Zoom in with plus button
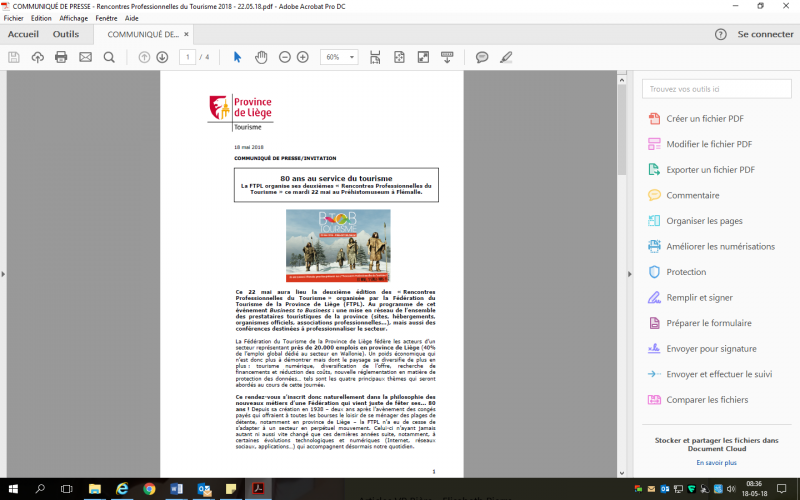The height and width of the screenshot is (500, 800). (x=303, y=57)
